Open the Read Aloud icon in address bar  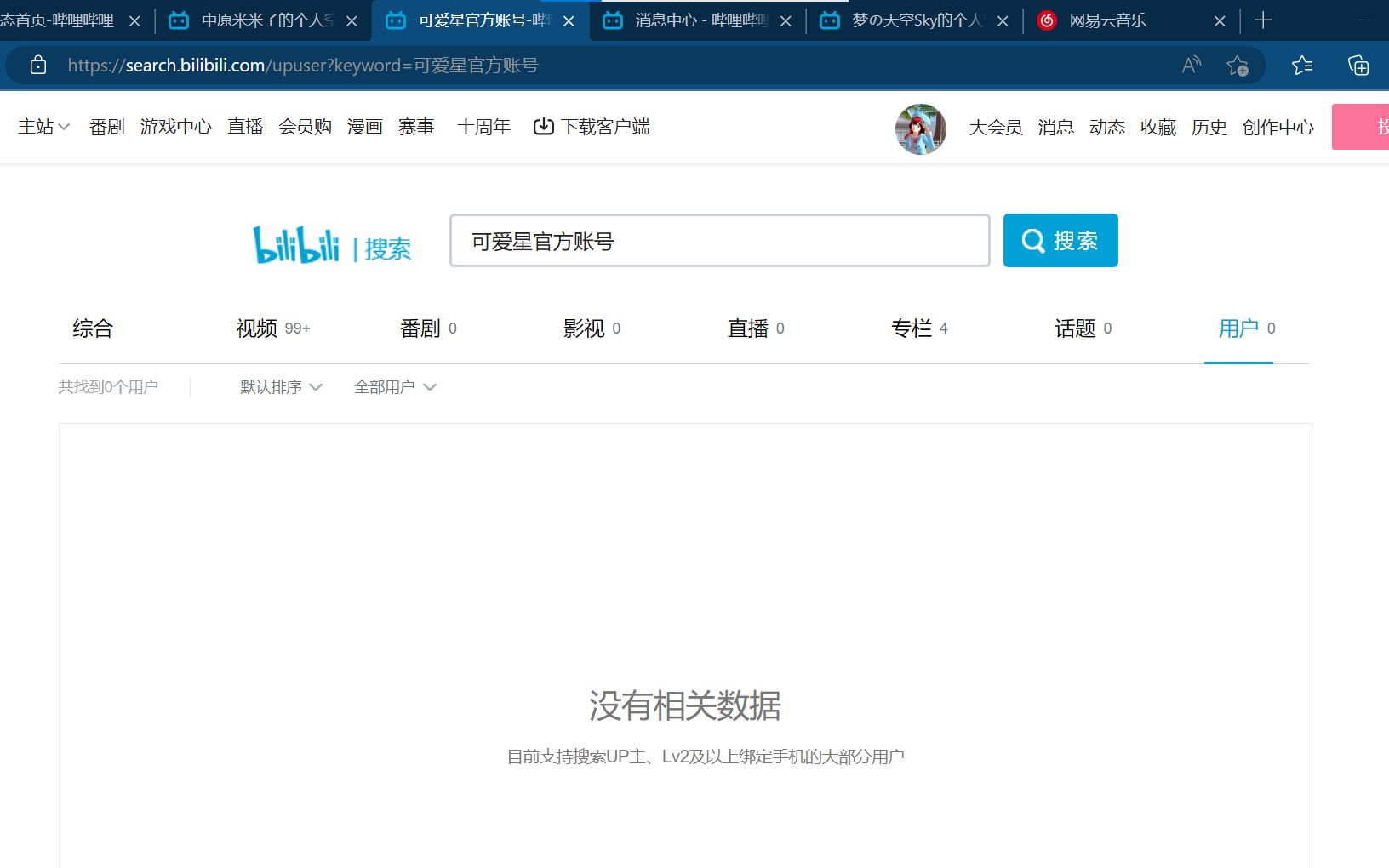(1192, 65)
